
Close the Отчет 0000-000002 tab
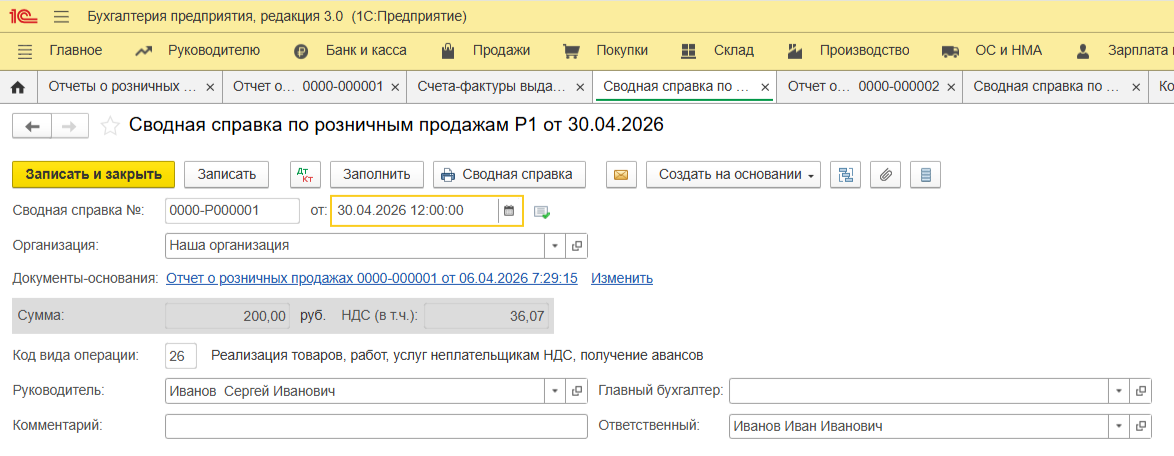click(951, 88)
